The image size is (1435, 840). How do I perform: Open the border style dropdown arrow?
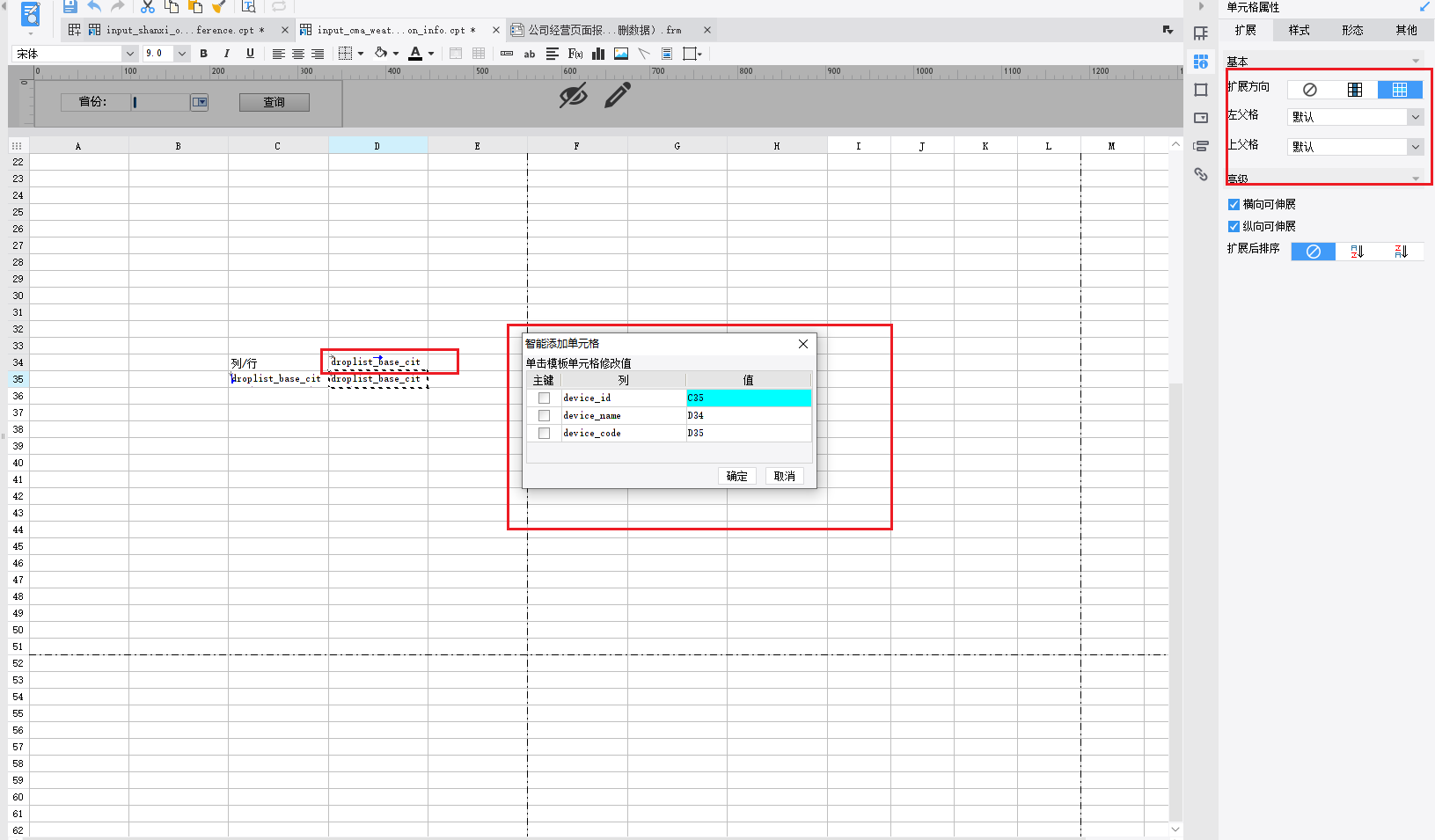[x=361, y=54]
